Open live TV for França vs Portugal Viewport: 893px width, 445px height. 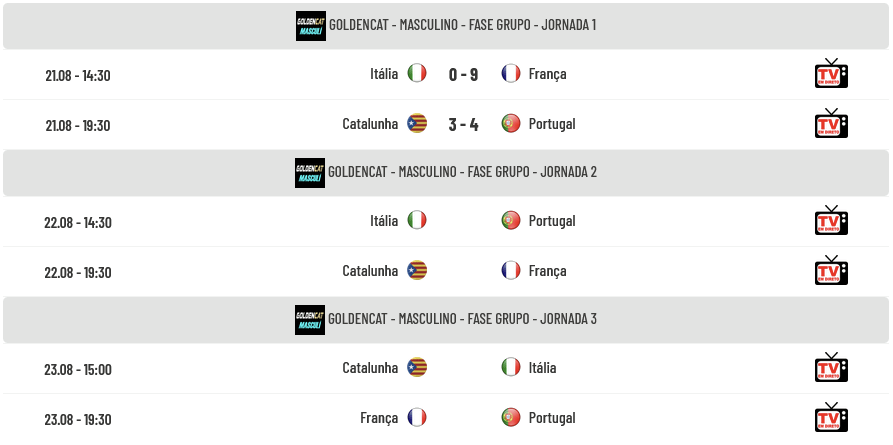[x=831, y=418]
